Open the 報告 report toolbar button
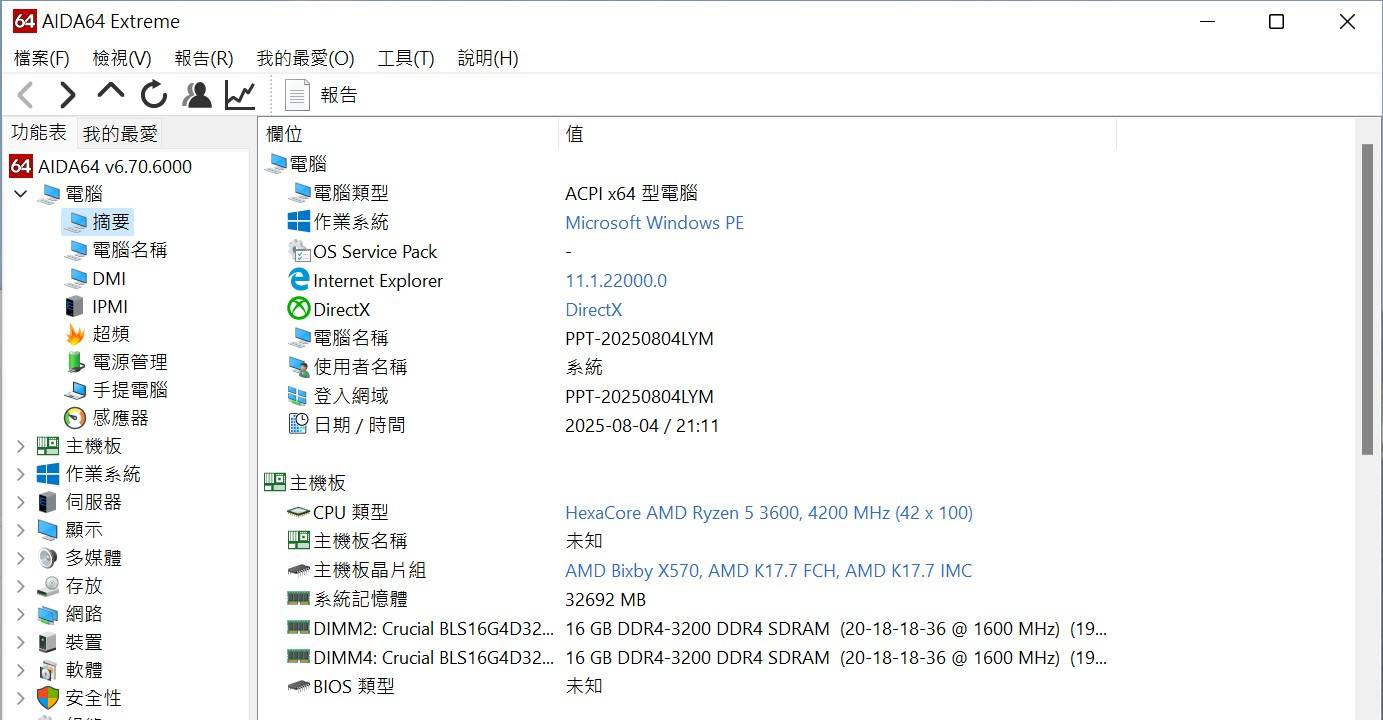1383x720 pixels. (321, 95)
